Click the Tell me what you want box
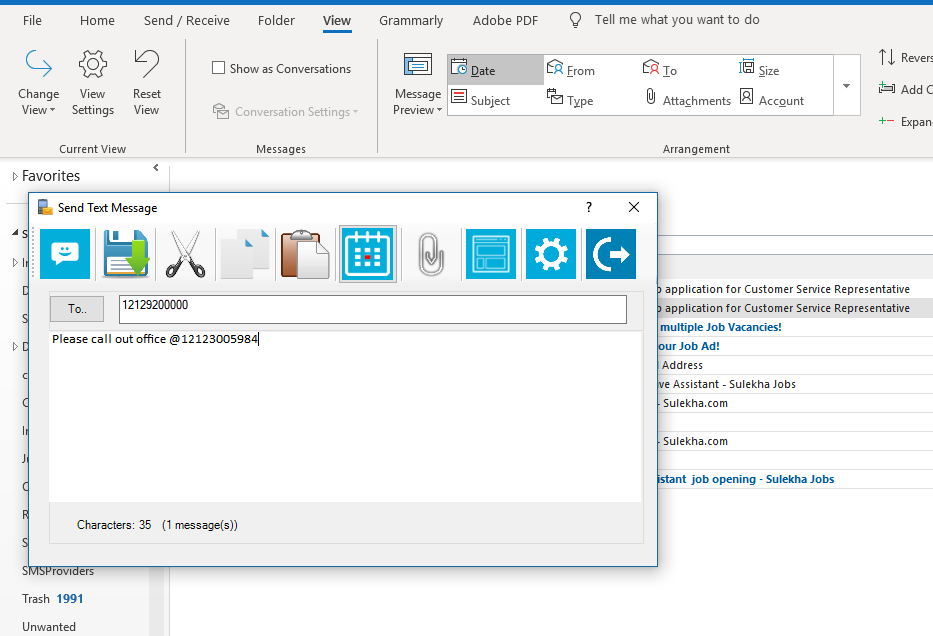The width and height of the screenshot is (933, 636). pos(677,20)
